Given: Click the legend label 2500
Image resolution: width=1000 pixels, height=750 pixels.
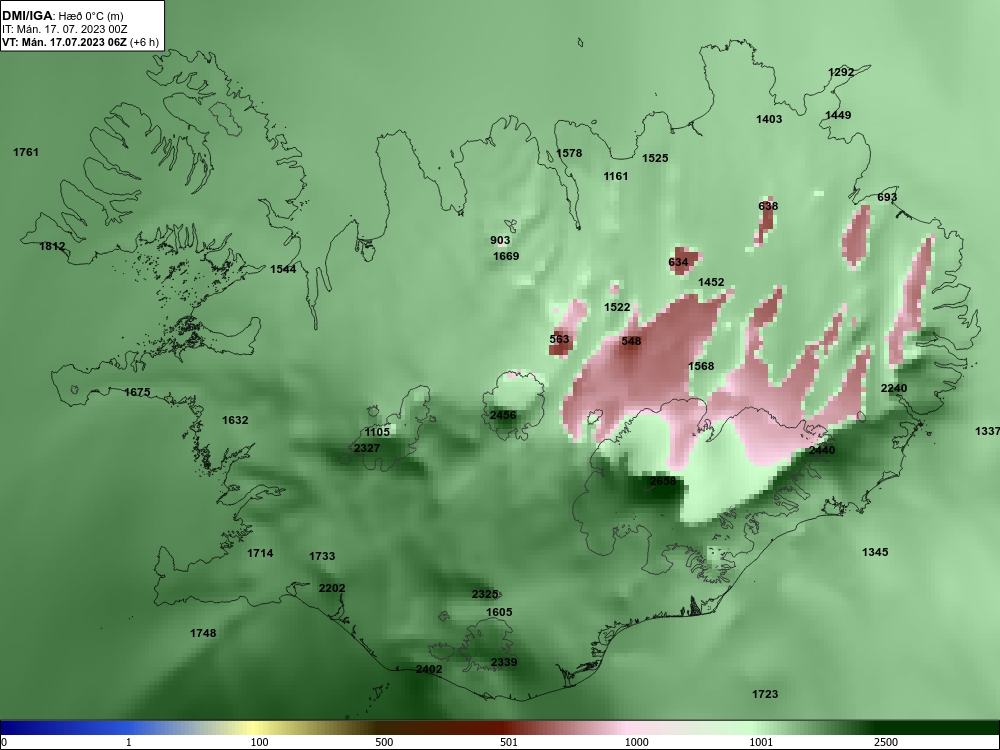Looking at the screenshot, I should pyautogui.click(x=886, y=742).
